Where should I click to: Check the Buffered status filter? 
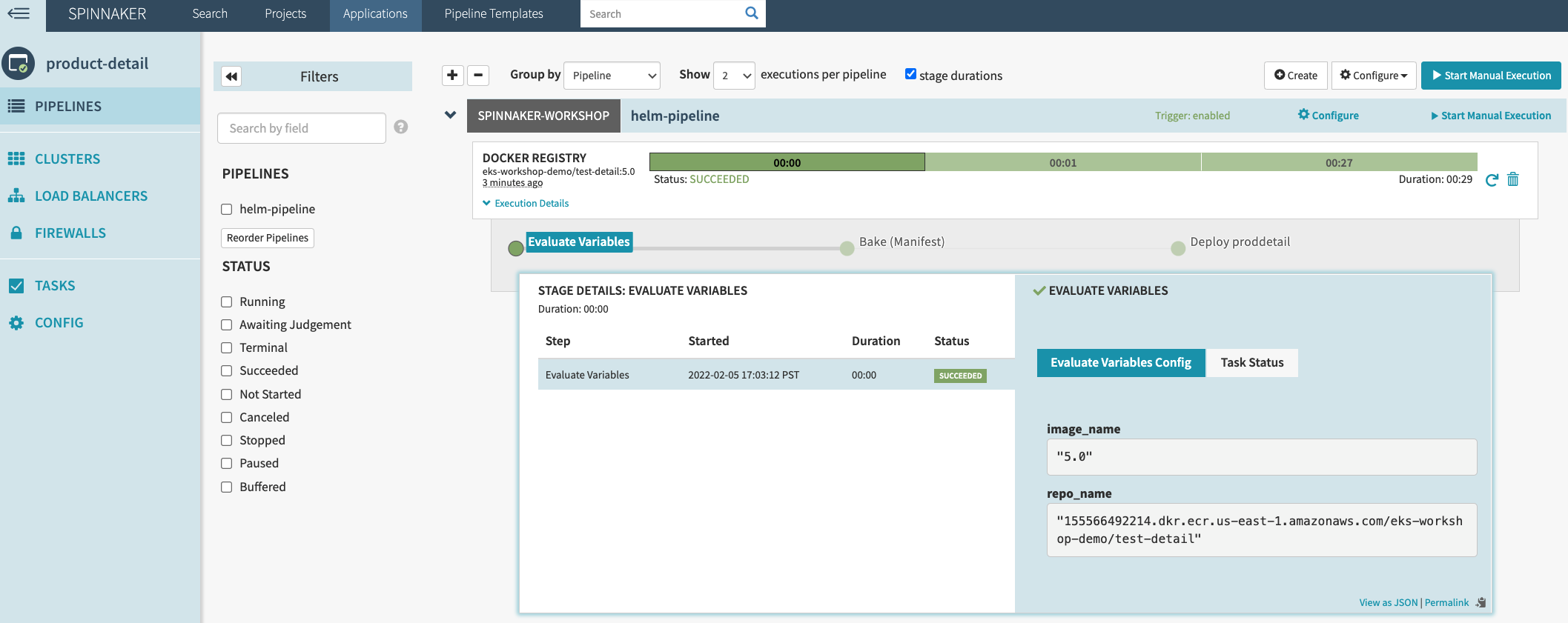point(227,487)
